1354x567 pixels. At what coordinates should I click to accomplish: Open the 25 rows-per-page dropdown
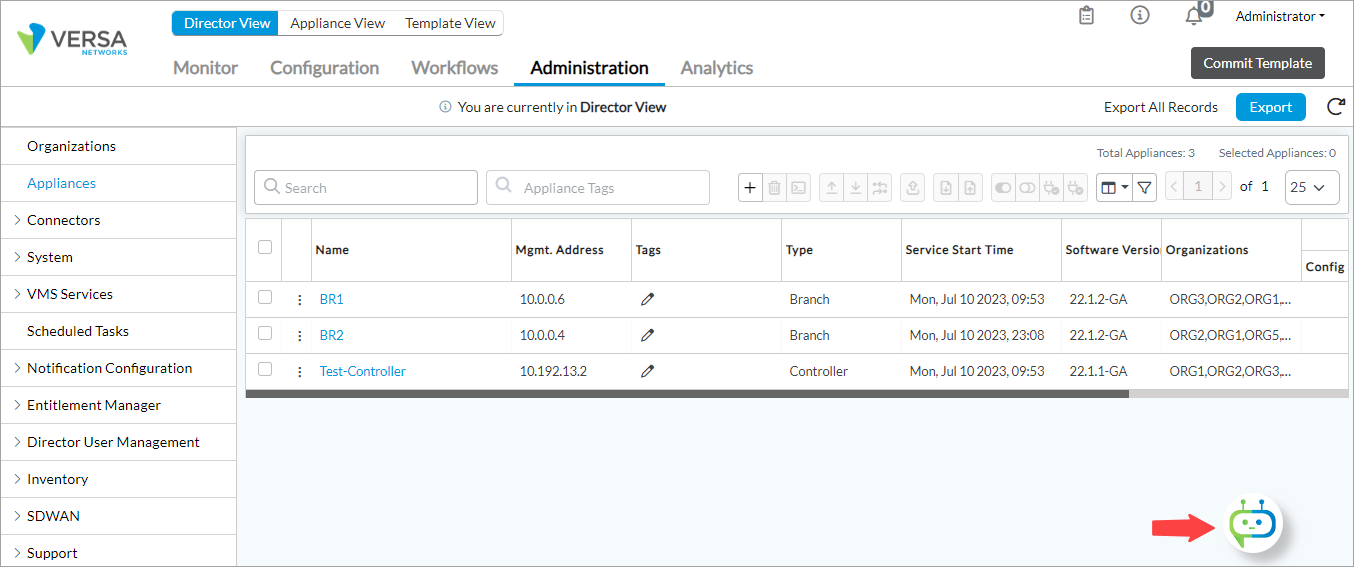coord(1311,187)
